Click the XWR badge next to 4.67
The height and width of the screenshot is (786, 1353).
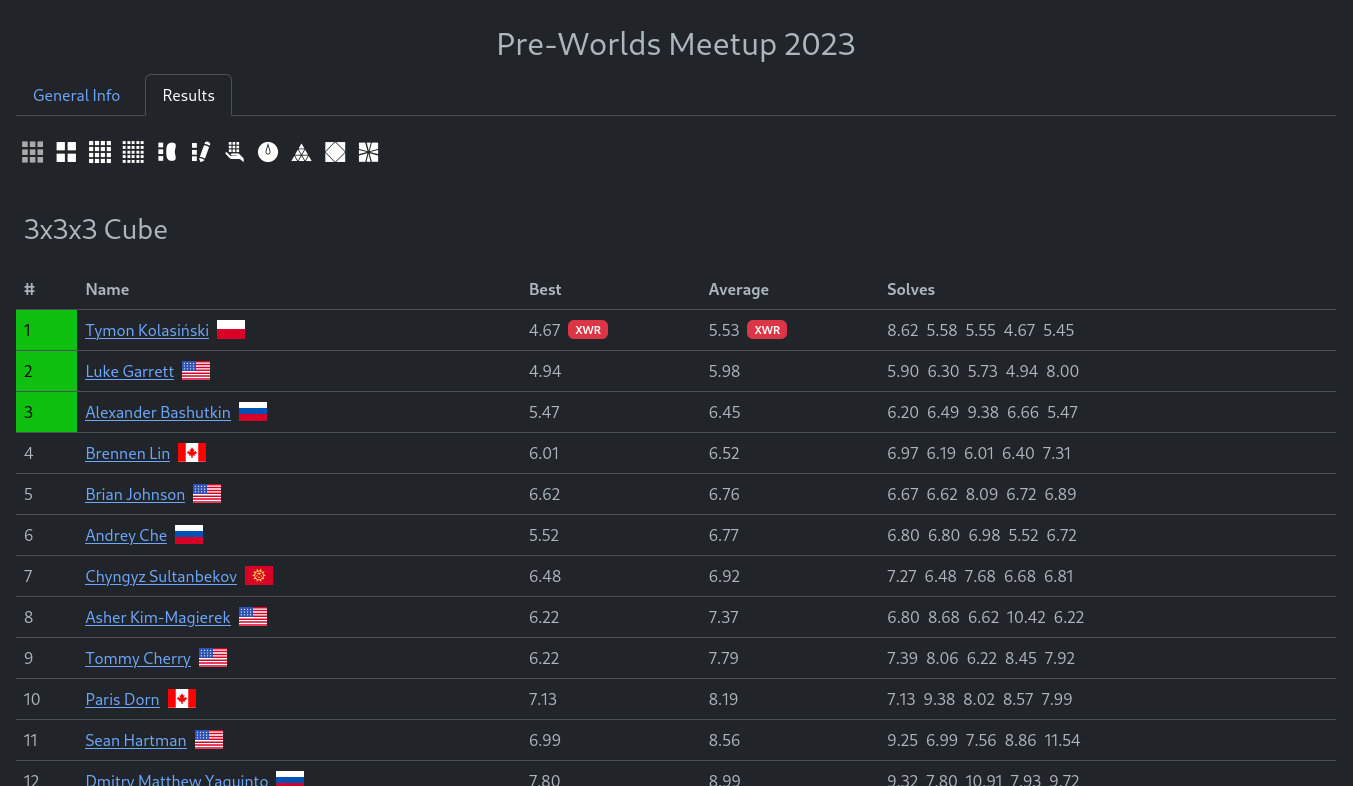[x=588, y=330]
